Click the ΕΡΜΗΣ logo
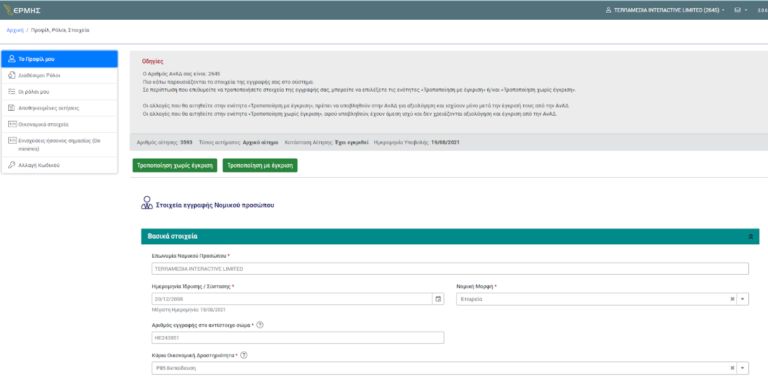768x381 pixels. coord(22,10)
